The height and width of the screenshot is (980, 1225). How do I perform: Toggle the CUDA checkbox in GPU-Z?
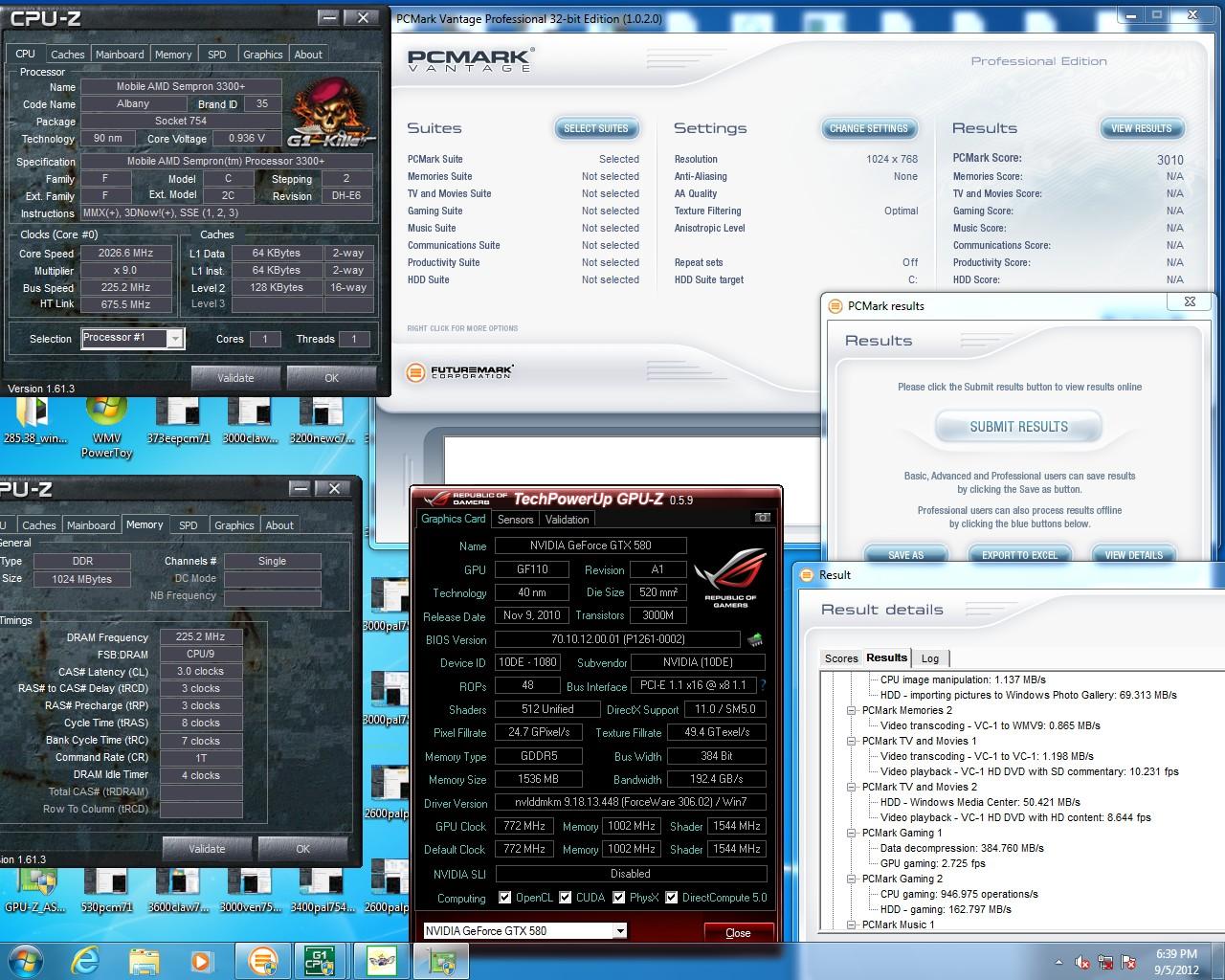point(566,898)
